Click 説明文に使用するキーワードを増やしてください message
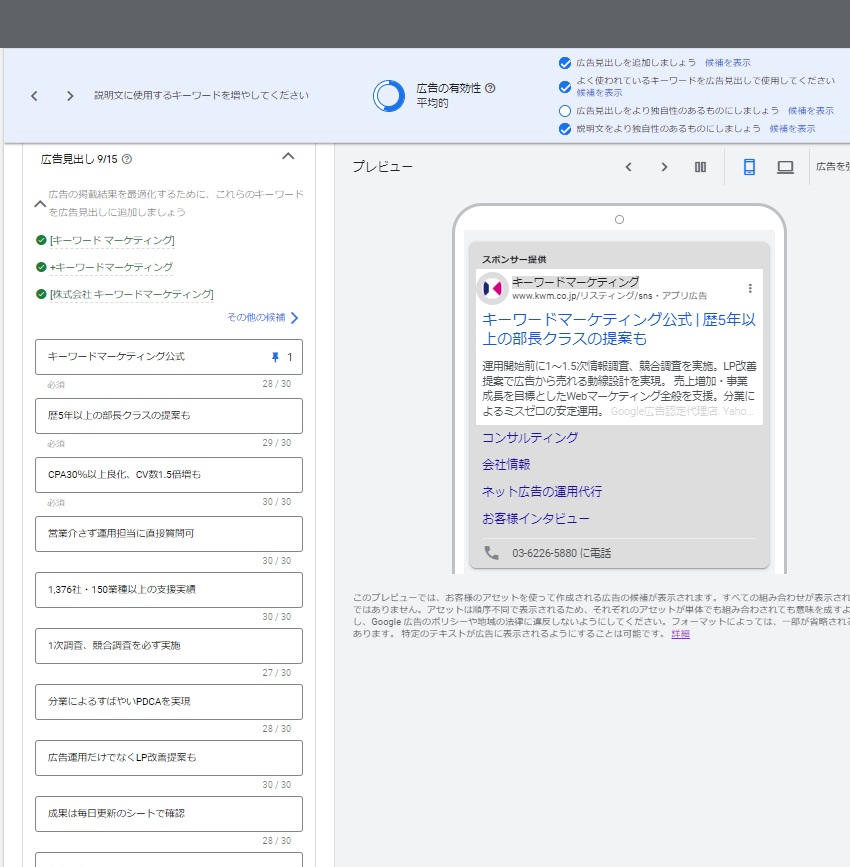Image resolution: width=850 pixels, height=867 pixels. [201, 96]
